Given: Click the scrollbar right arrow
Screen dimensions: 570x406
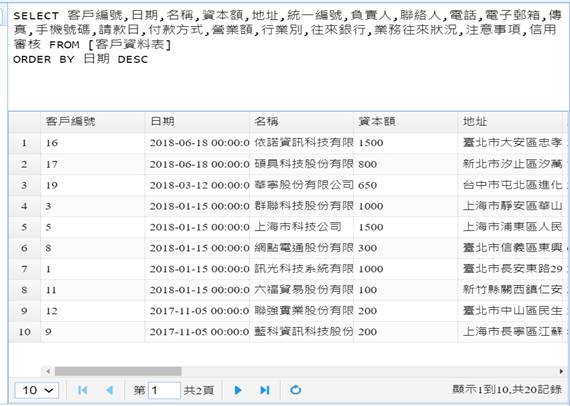Looking at the screenshot, I should point(561,371).
